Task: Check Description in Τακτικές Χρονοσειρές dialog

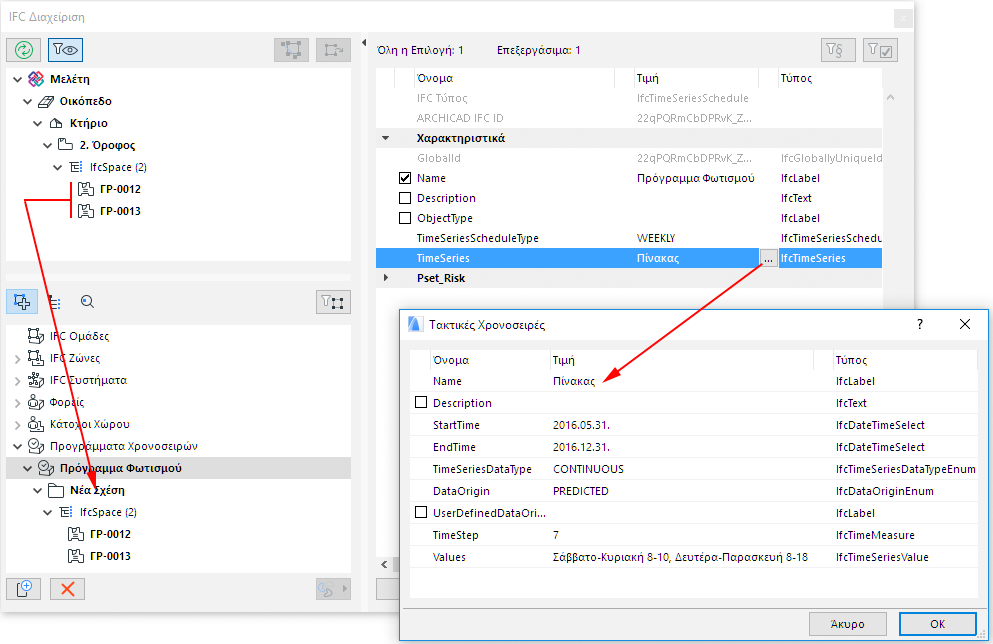Action: tap(421, 402)
